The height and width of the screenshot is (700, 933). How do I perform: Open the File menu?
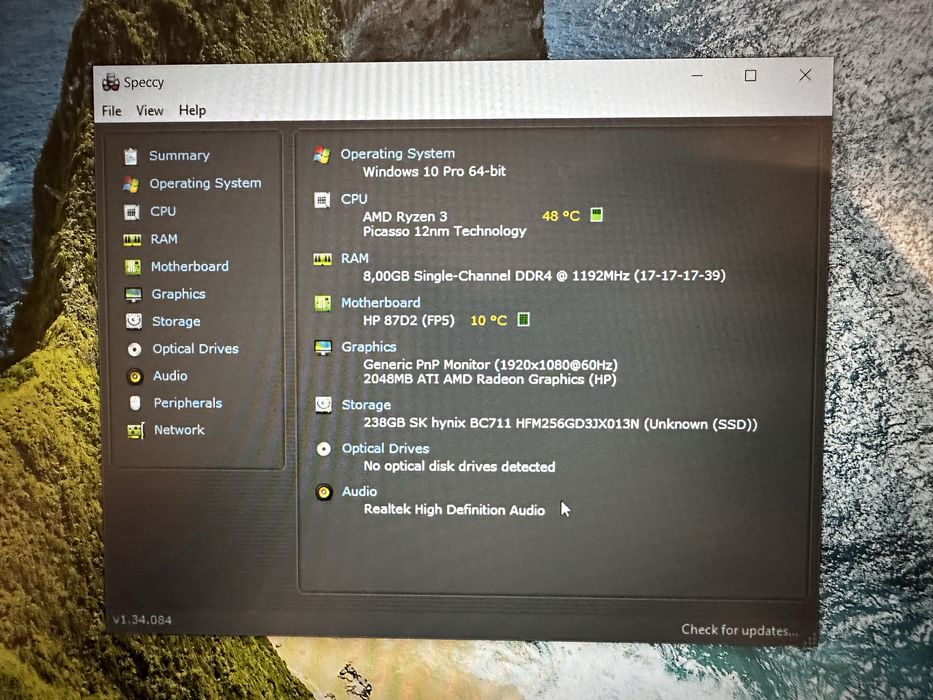coord(111,111)
